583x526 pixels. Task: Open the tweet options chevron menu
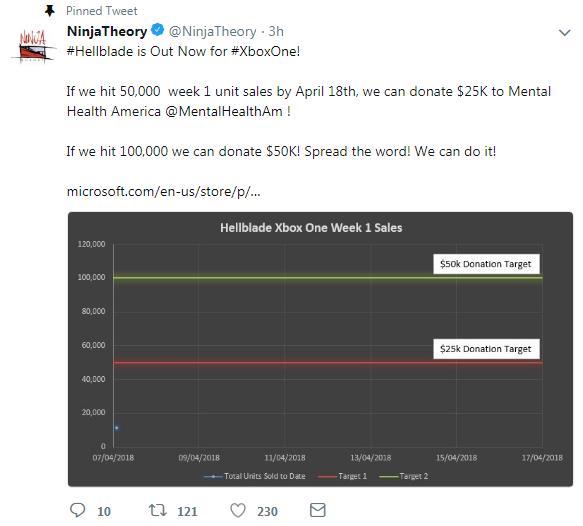pos(564,33)
